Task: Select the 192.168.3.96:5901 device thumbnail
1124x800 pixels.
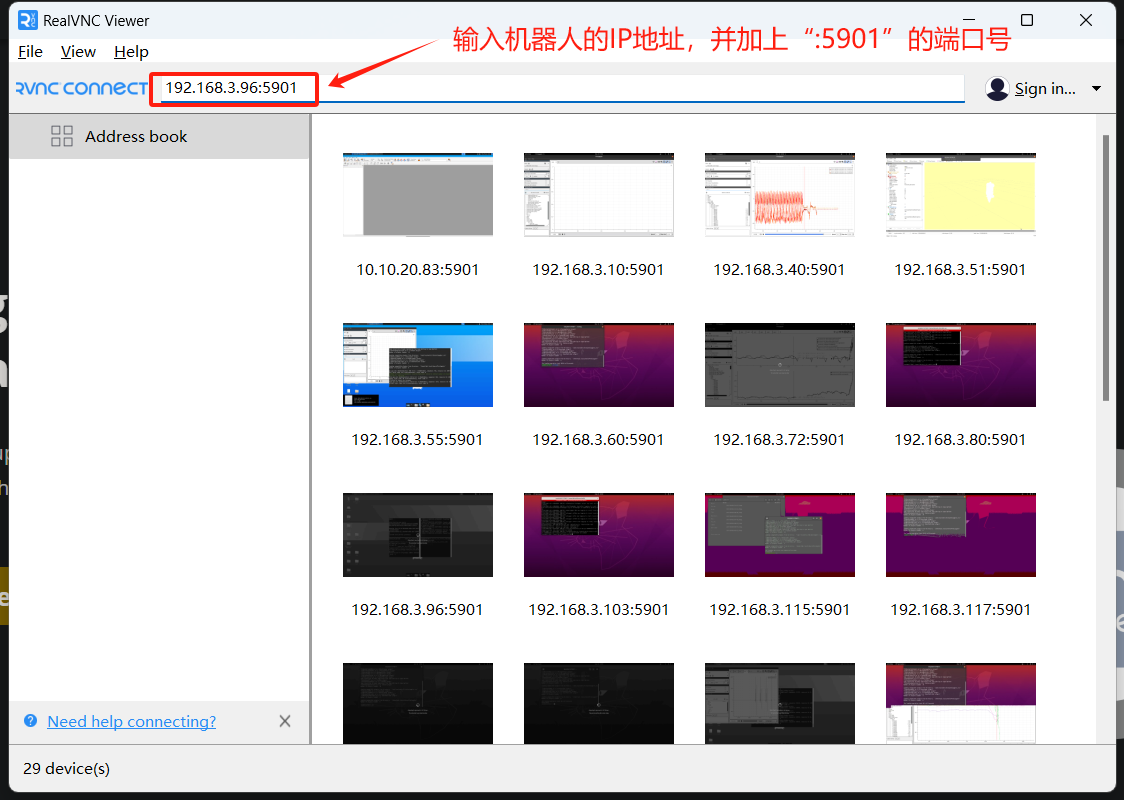Action: tap(418, 535)
